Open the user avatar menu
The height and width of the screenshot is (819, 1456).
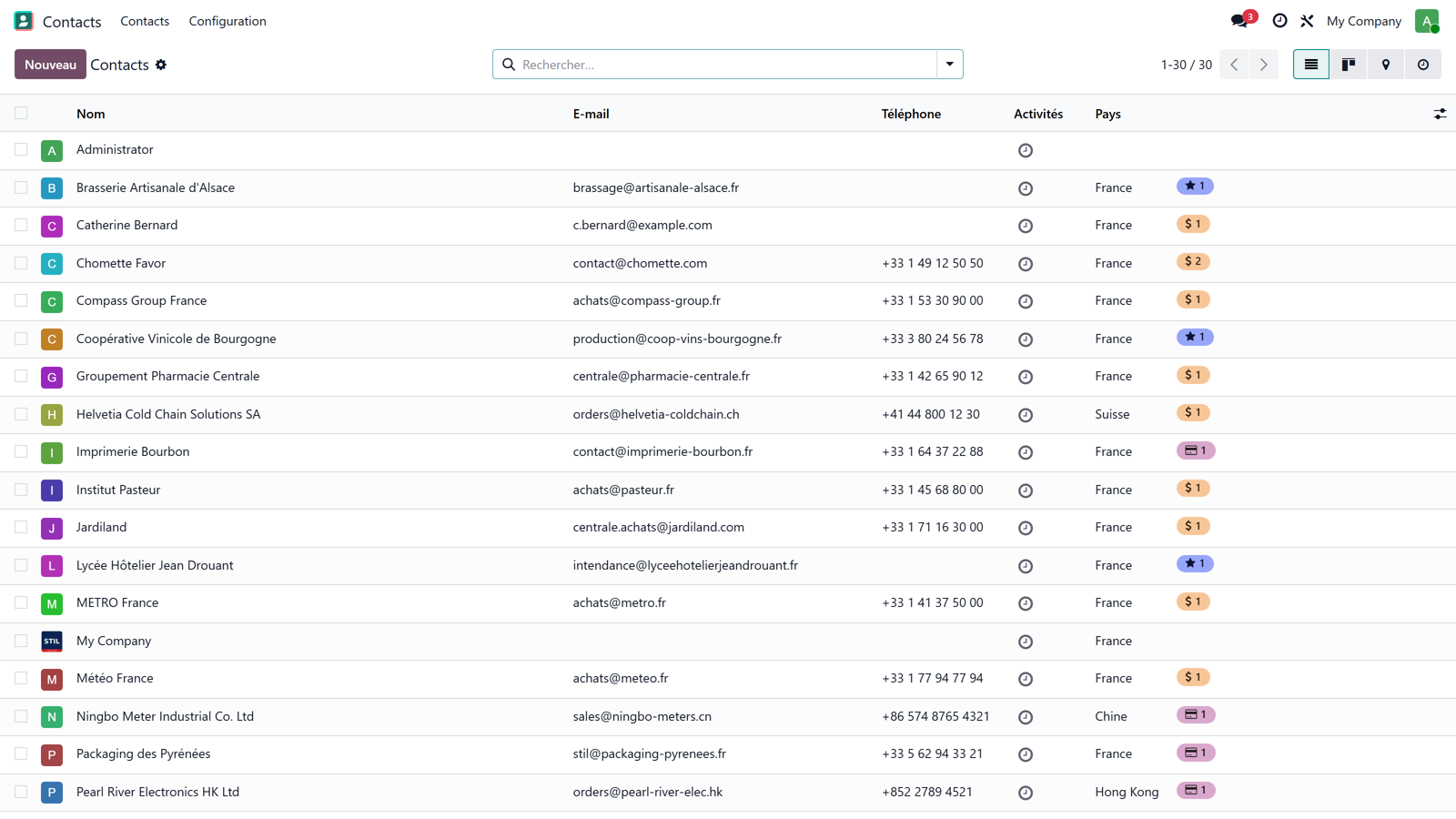click(x=1427, y=21)
